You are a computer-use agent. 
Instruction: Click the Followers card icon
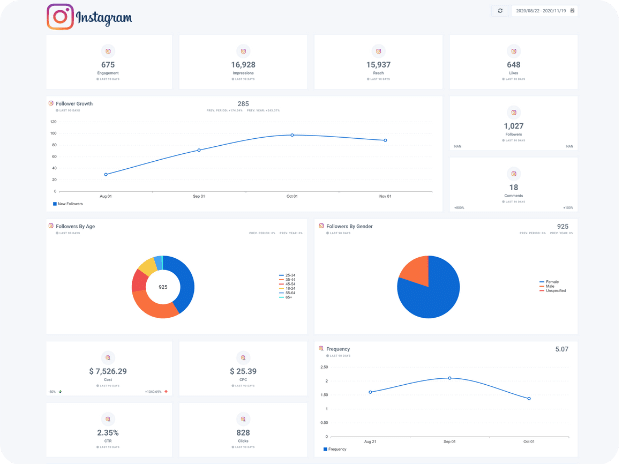click(513, 111)
